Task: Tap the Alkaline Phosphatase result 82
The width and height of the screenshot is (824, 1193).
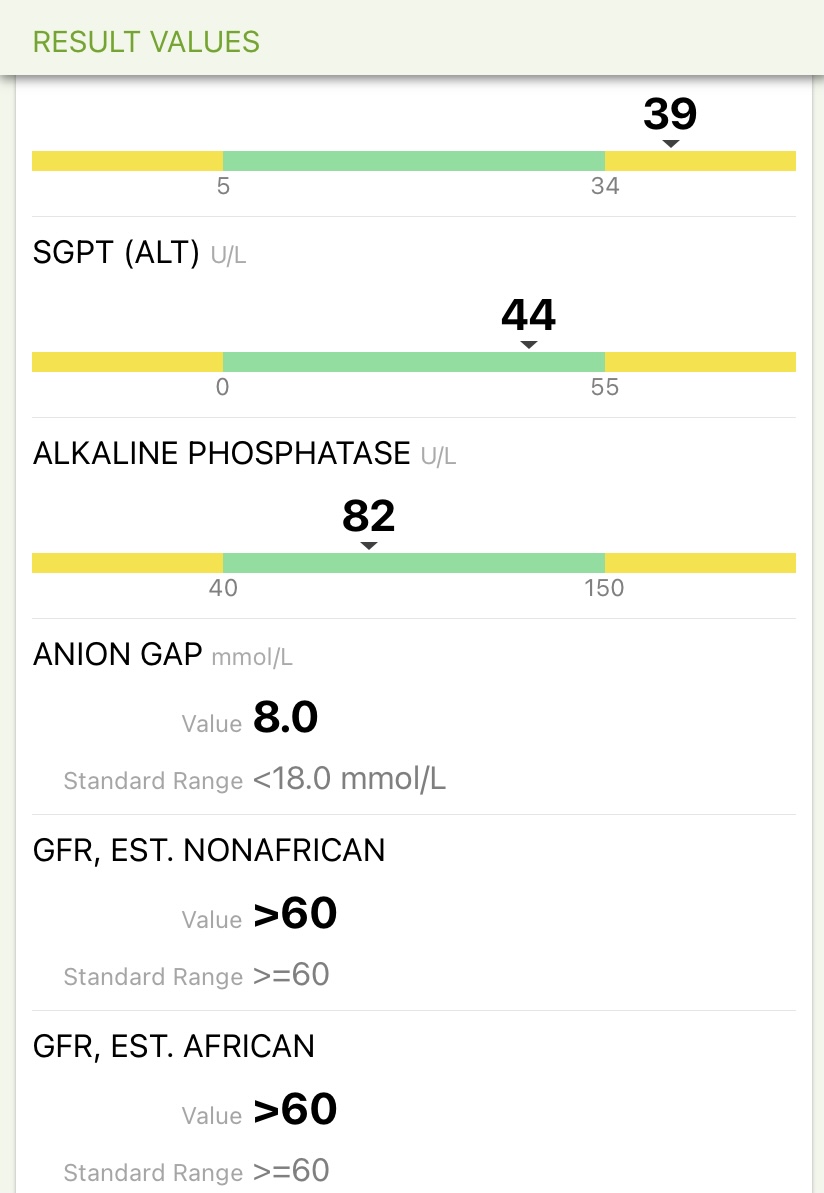Action: click(x=369, y=517)
